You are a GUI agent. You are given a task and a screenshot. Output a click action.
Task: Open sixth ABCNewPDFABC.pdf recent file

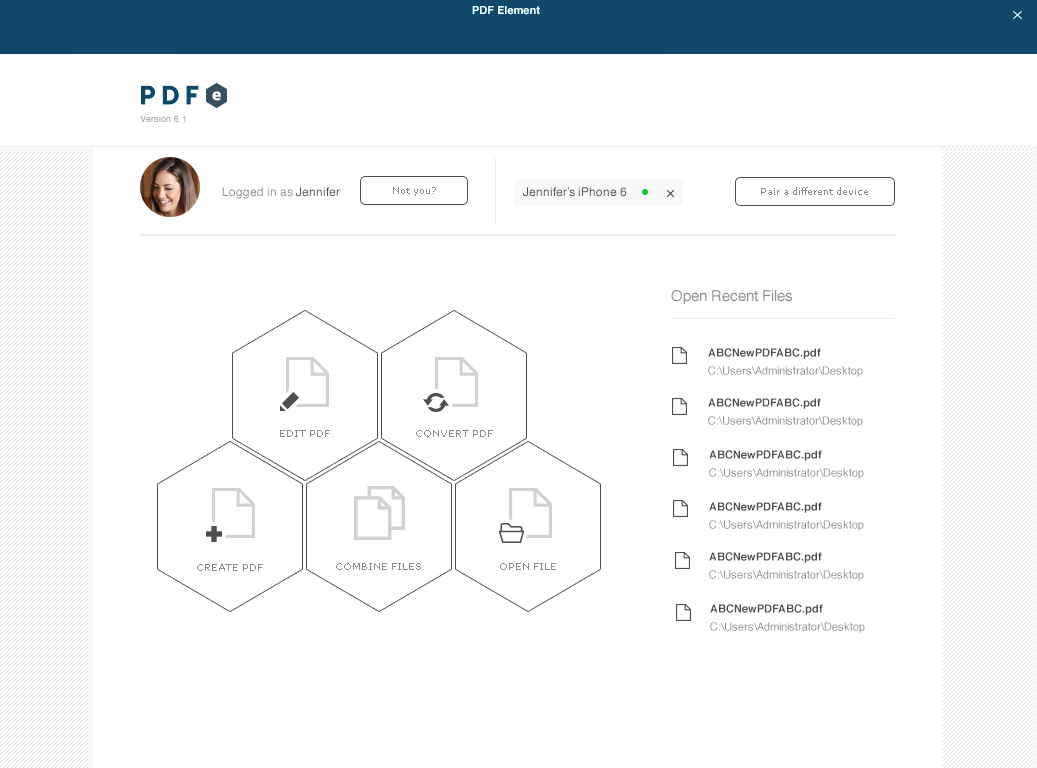[x=767, y=609]
